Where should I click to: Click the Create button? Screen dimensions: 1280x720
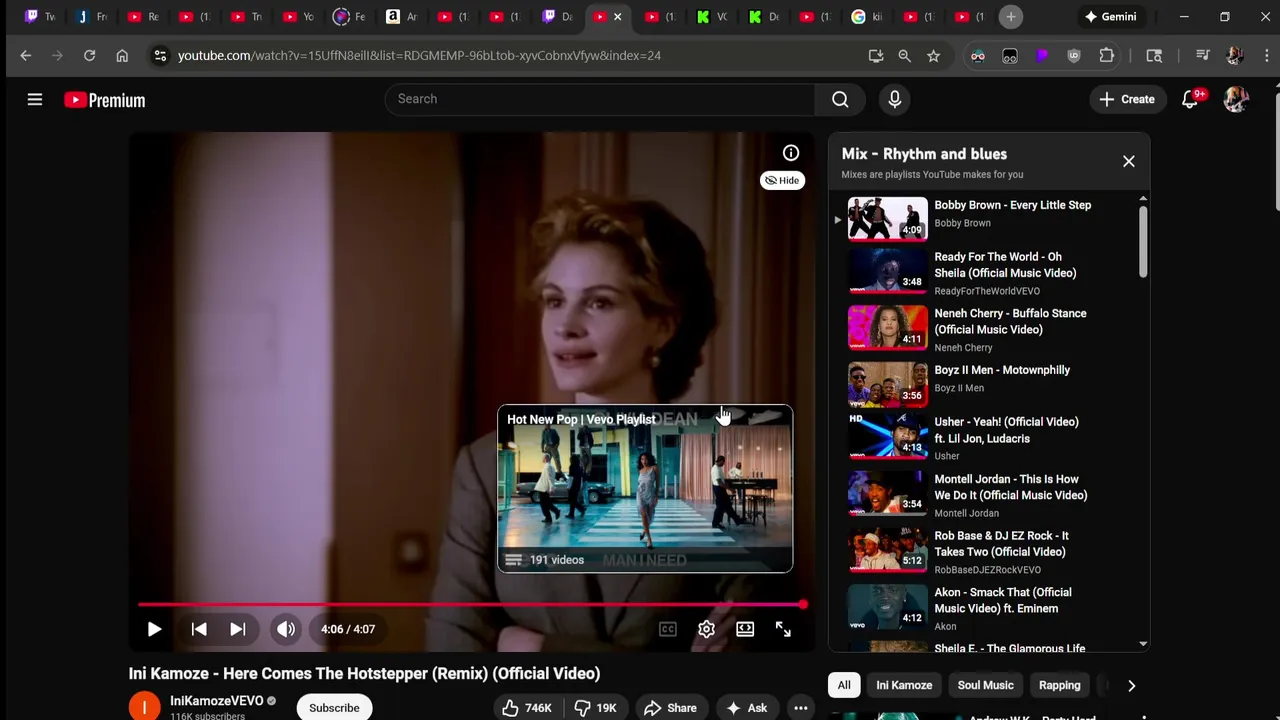click(1127, 99)
